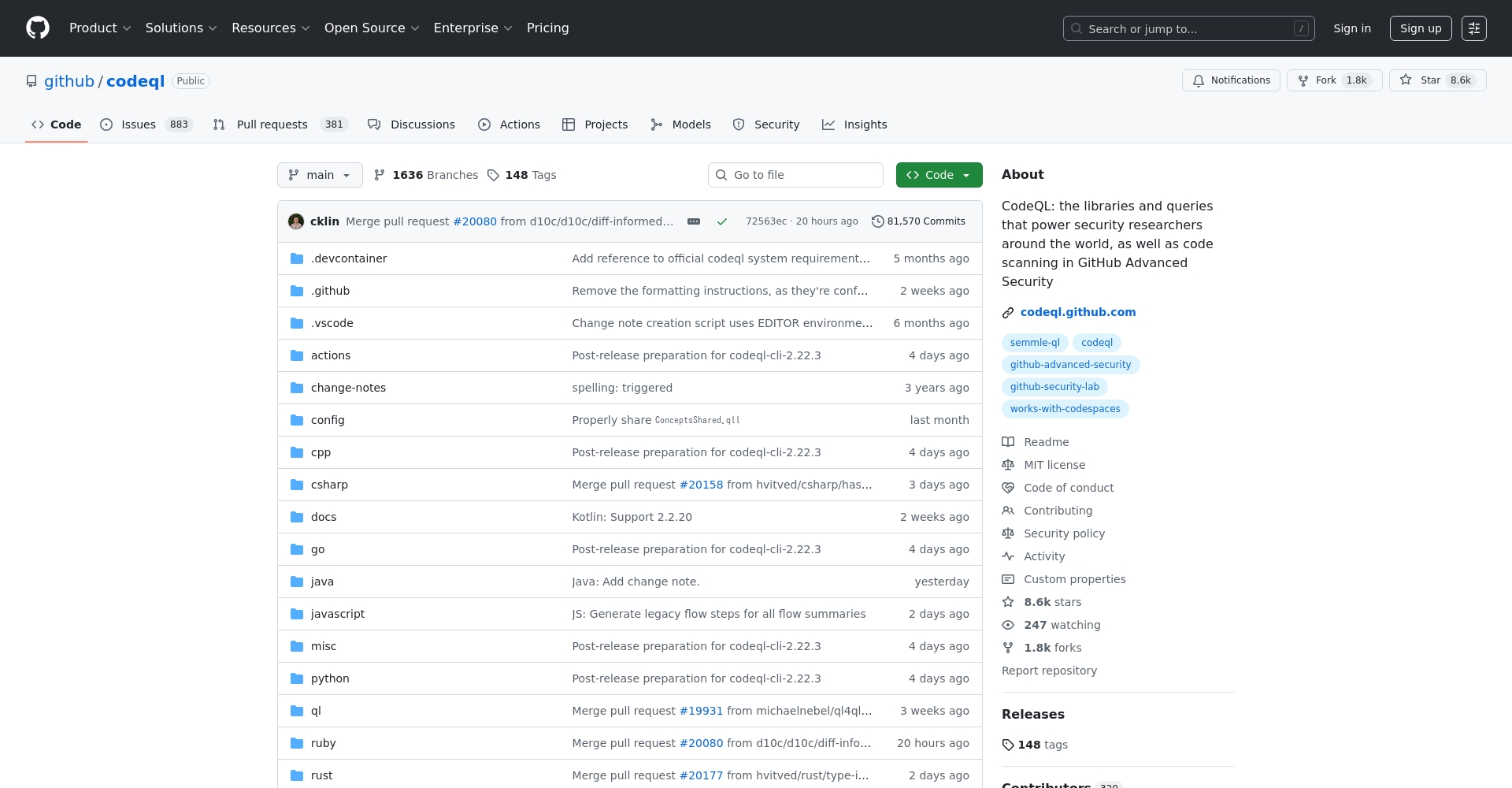Viewport: 1512px width, 788px height.
Task: Click the 81,570 Commits link
Action: tap(918, 221)
